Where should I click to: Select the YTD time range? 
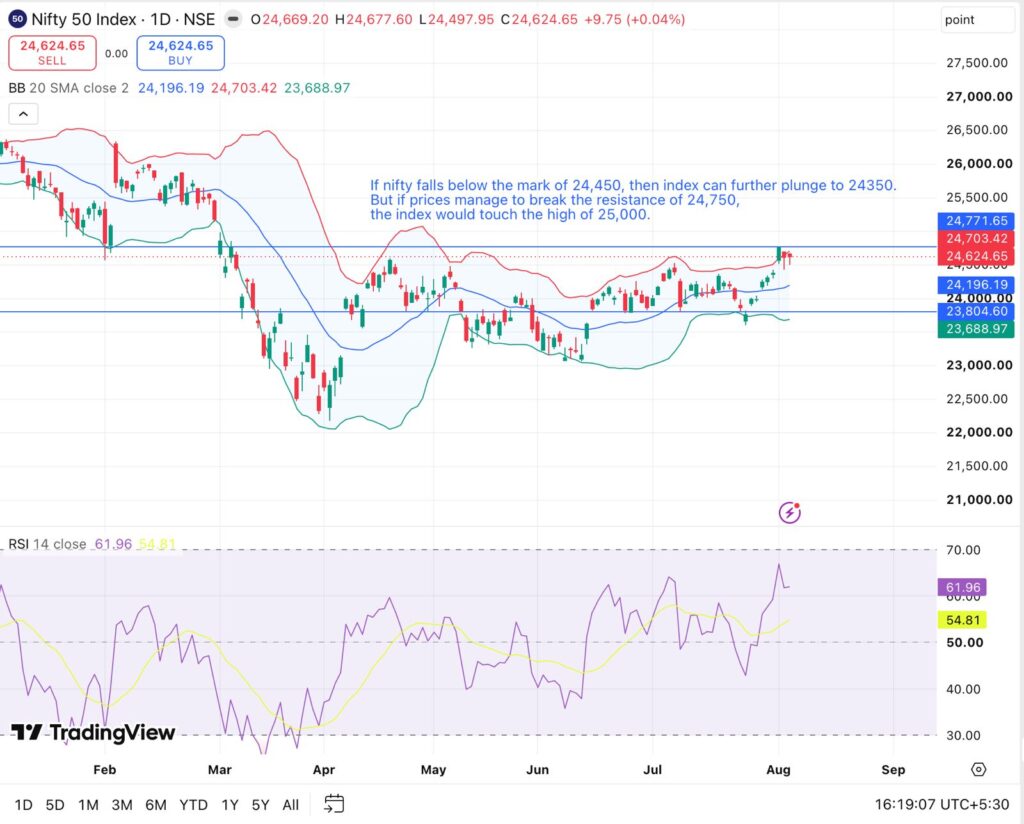tap(193, 804)
